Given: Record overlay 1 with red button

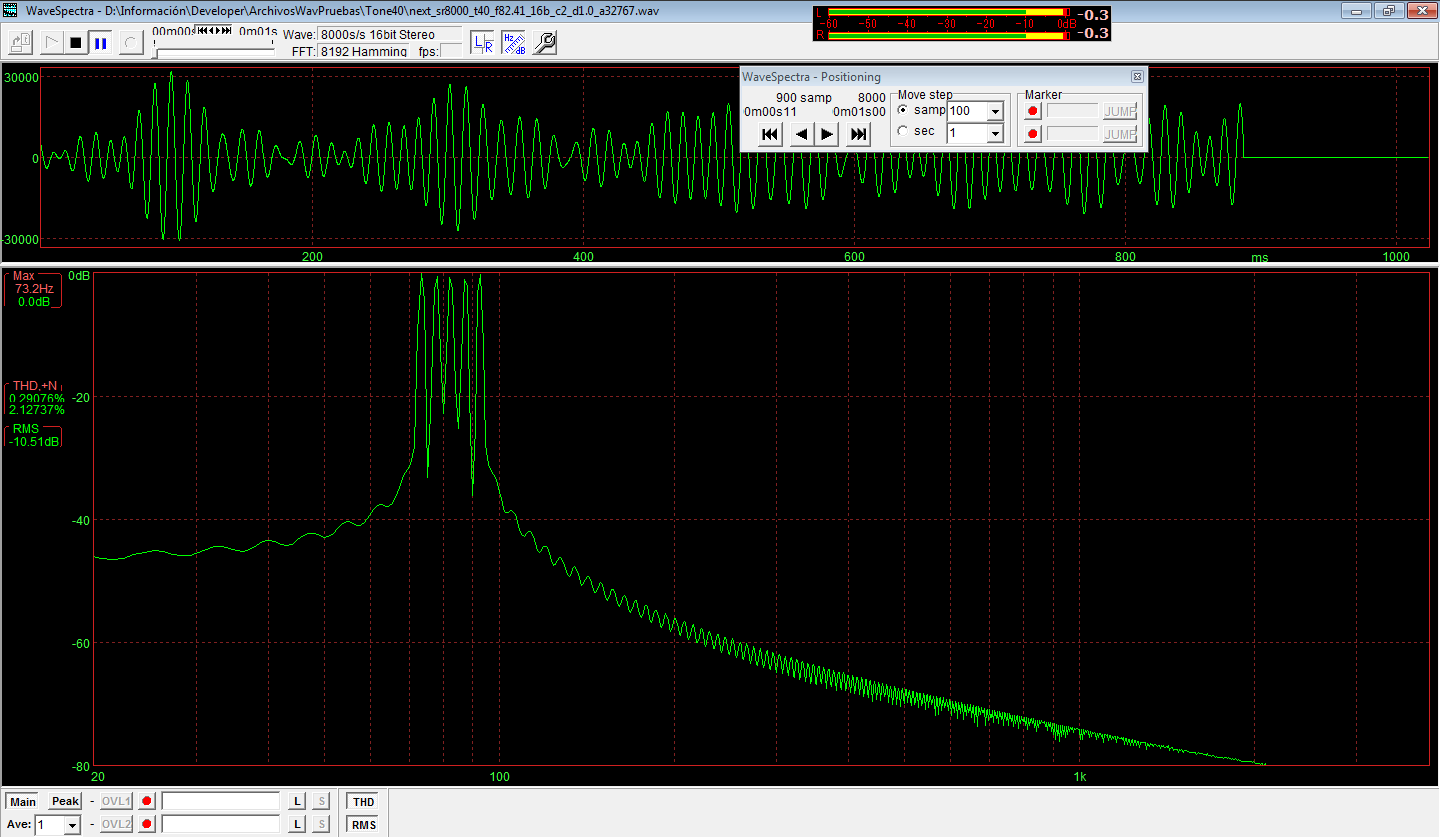Looking at the screenshot, I should 148,801.
